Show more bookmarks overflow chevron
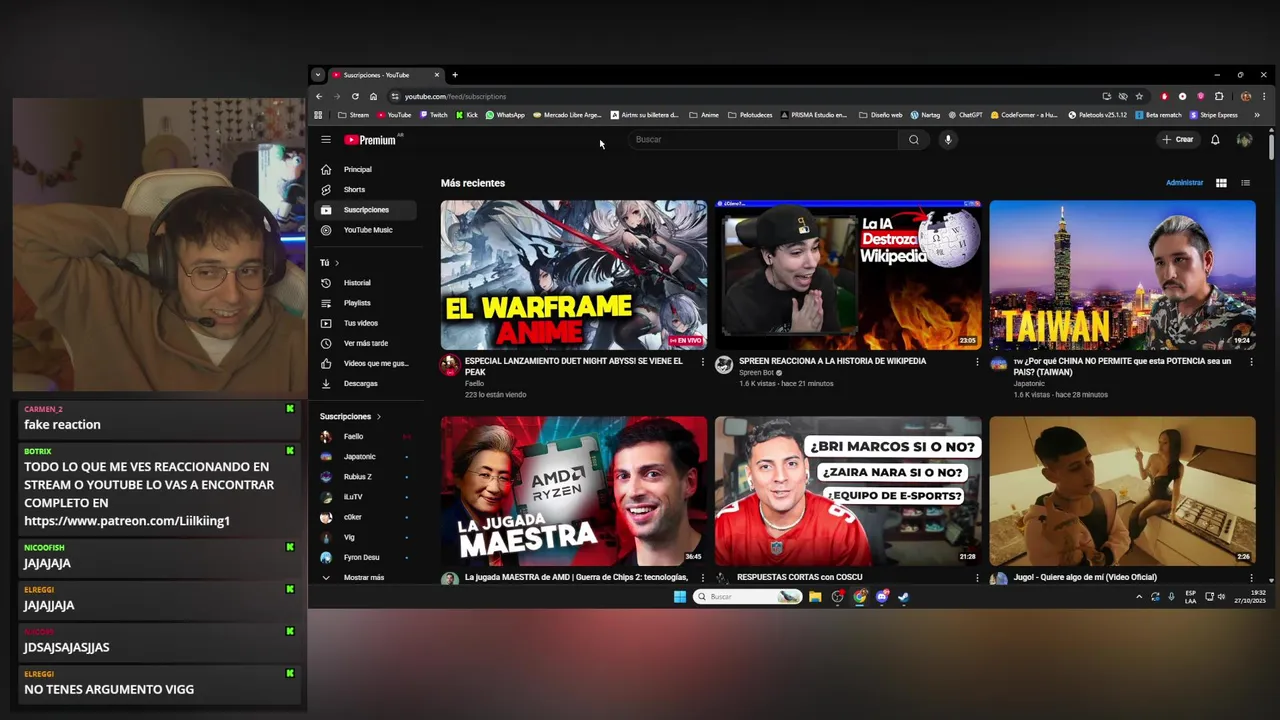 click(1258, 115)
